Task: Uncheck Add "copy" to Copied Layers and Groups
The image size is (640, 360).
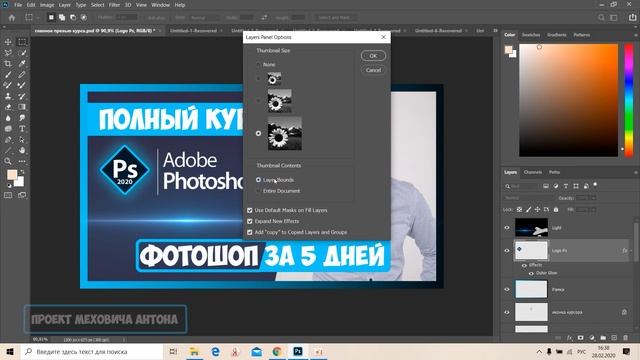Action: point(249,232)
